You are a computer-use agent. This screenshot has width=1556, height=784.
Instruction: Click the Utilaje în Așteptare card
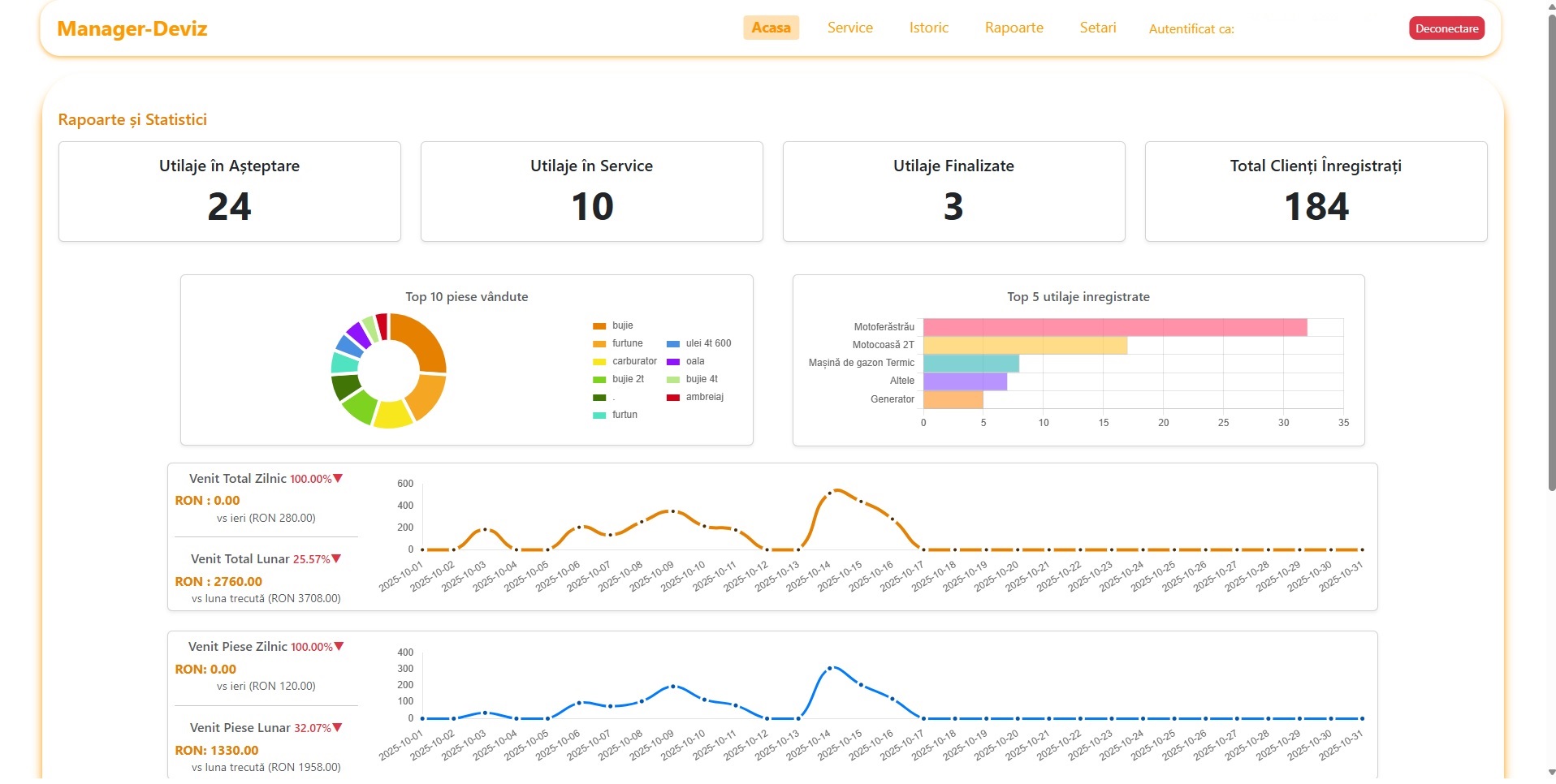pos(230,192)
